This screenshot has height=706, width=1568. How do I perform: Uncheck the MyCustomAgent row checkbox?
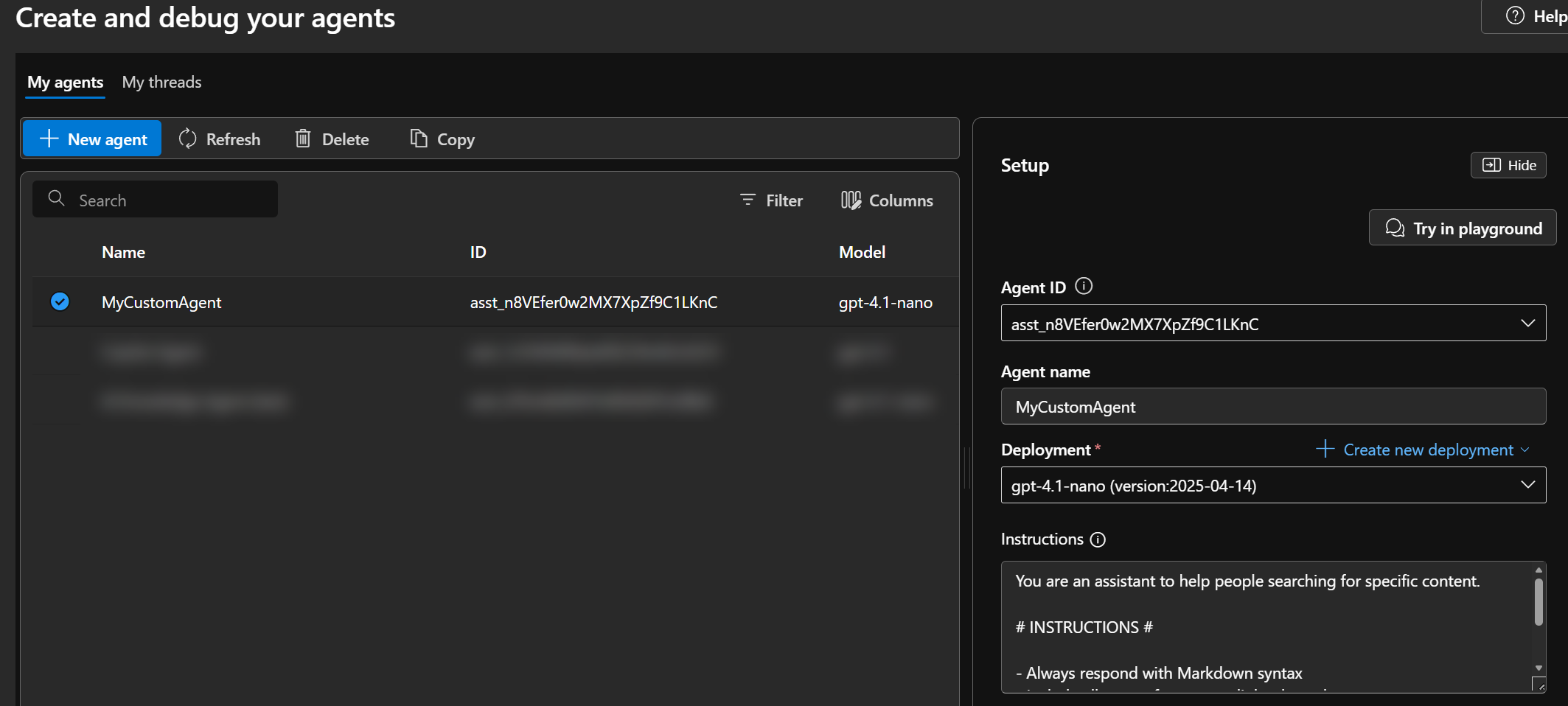pyautogui.click(x=60, y=301)
